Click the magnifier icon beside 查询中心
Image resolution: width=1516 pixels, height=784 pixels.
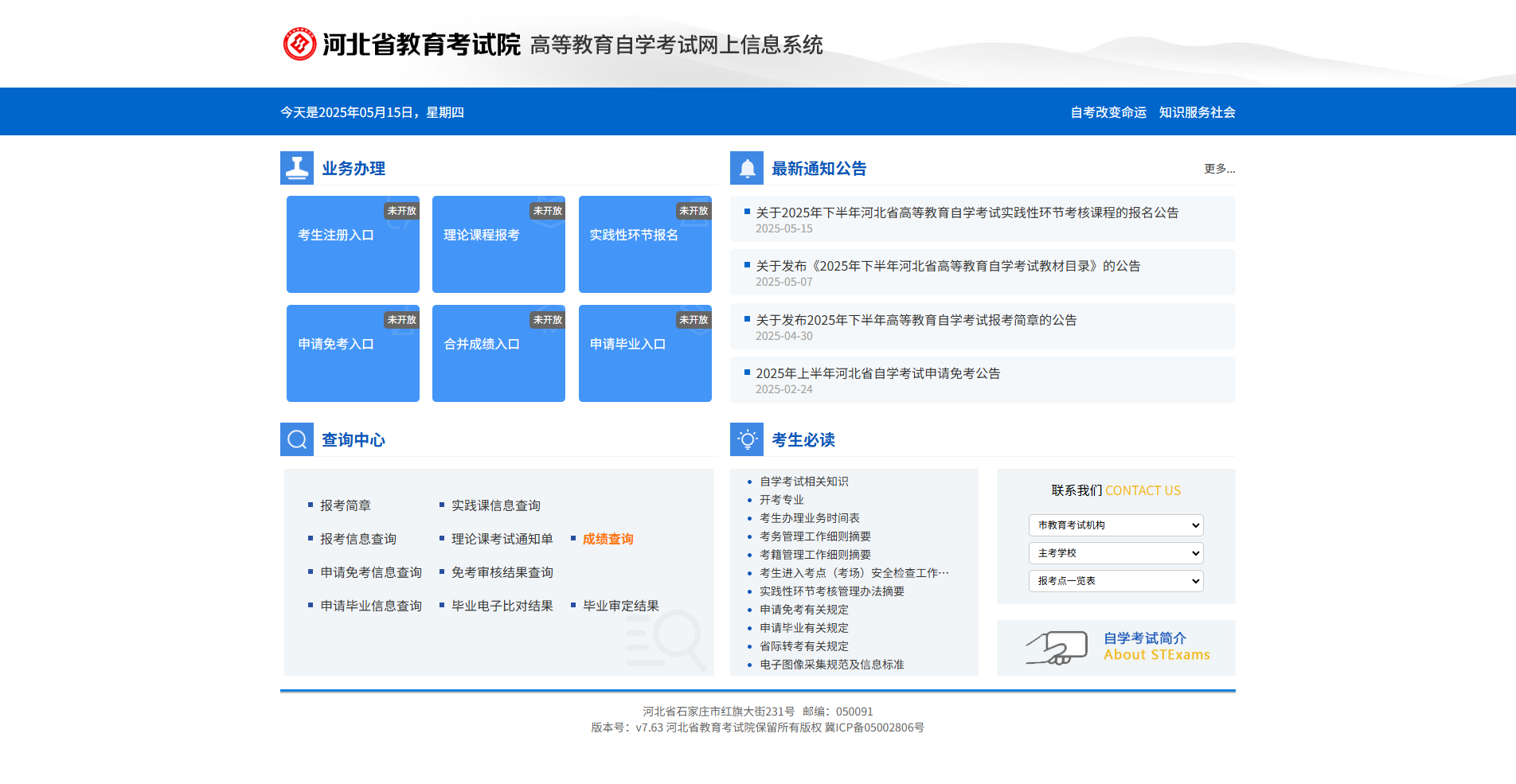coord(297,439)
